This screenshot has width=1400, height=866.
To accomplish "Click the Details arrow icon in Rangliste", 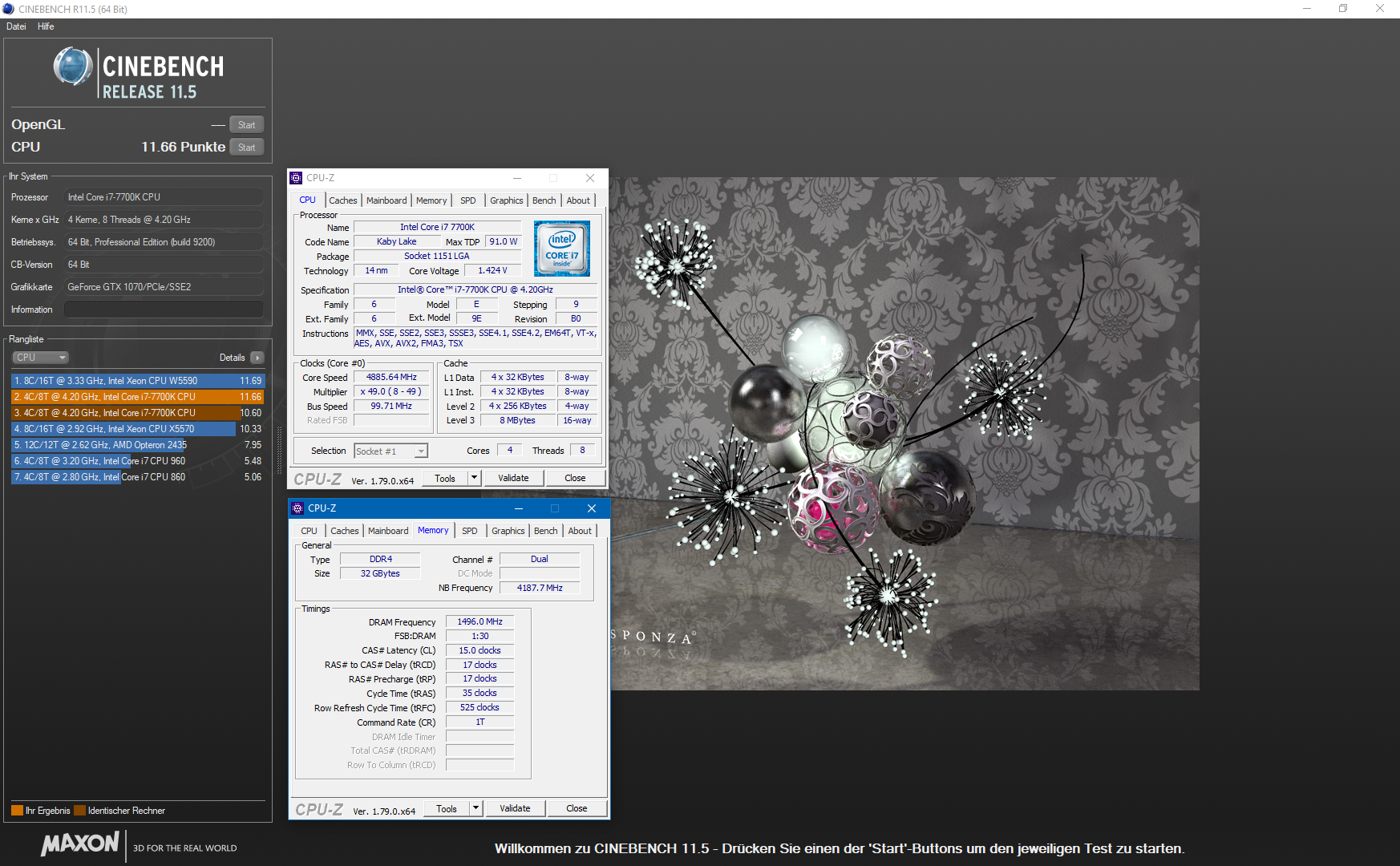I will coord(257,358).
